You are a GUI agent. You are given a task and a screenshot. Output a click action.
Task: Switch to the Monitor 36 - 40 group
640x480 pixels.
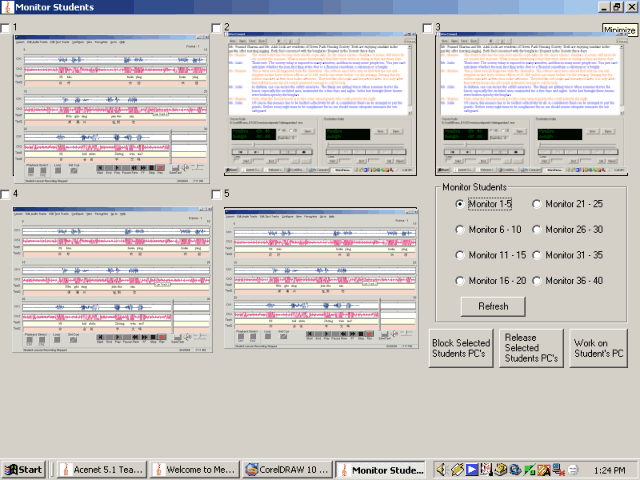(x=537, y=281)
